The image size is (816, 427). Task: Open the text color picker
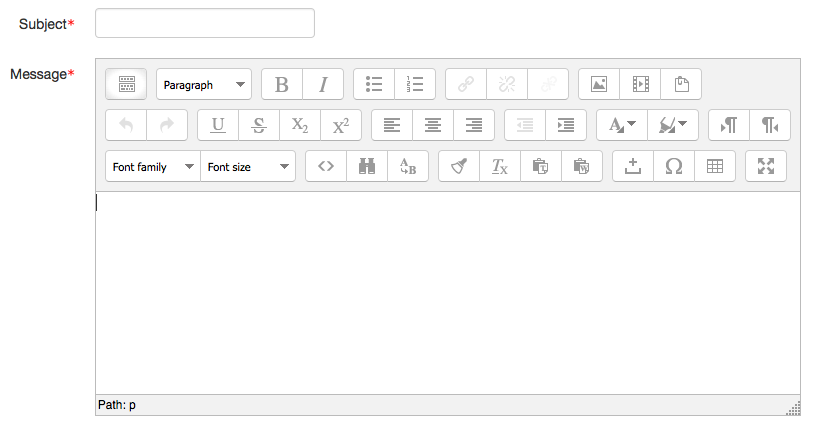pos(622,125)
